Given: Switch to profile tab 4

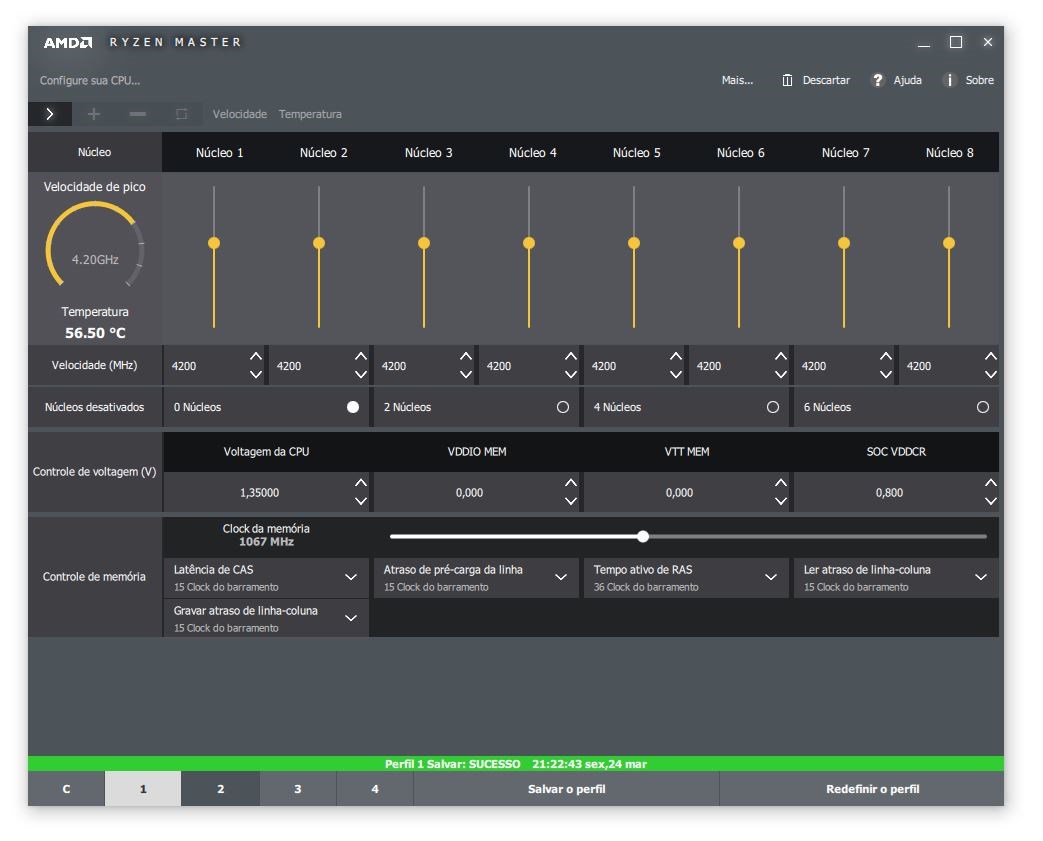Looking at the screenshot, I should click(x=374, y=789).
